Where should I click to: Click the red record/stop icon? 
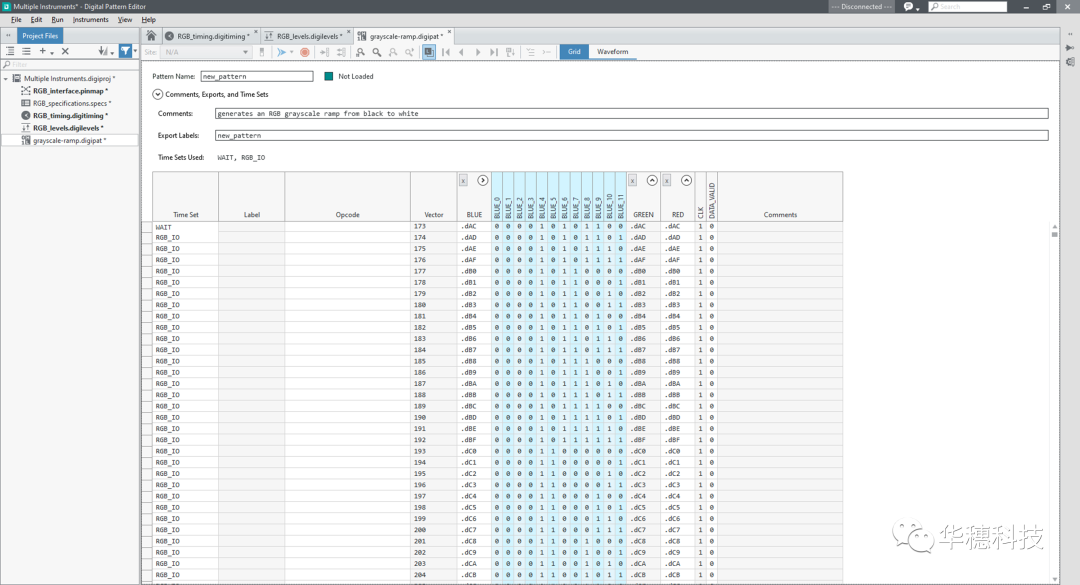tap(305, 52)
